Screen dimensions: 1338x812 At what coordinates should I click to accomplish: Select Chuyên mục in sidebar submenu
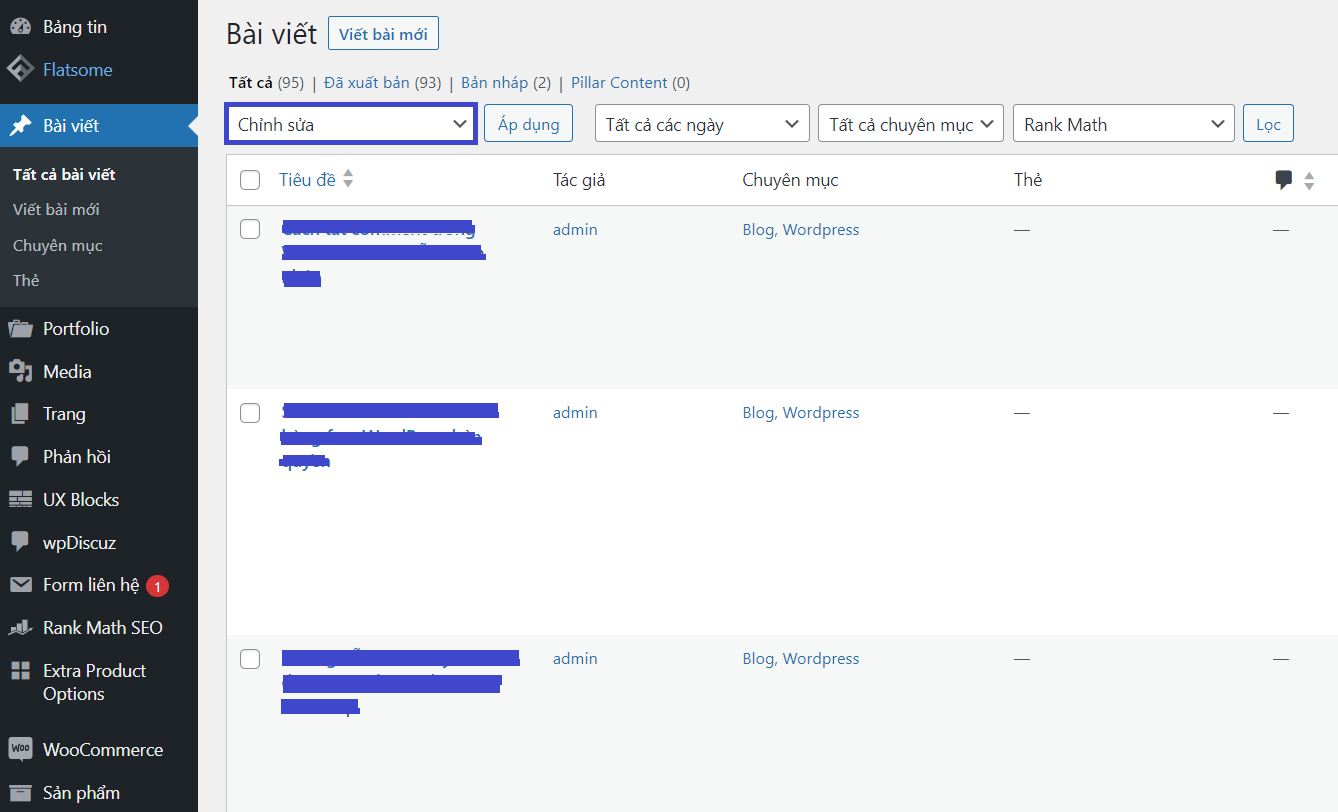coord(58,245)
